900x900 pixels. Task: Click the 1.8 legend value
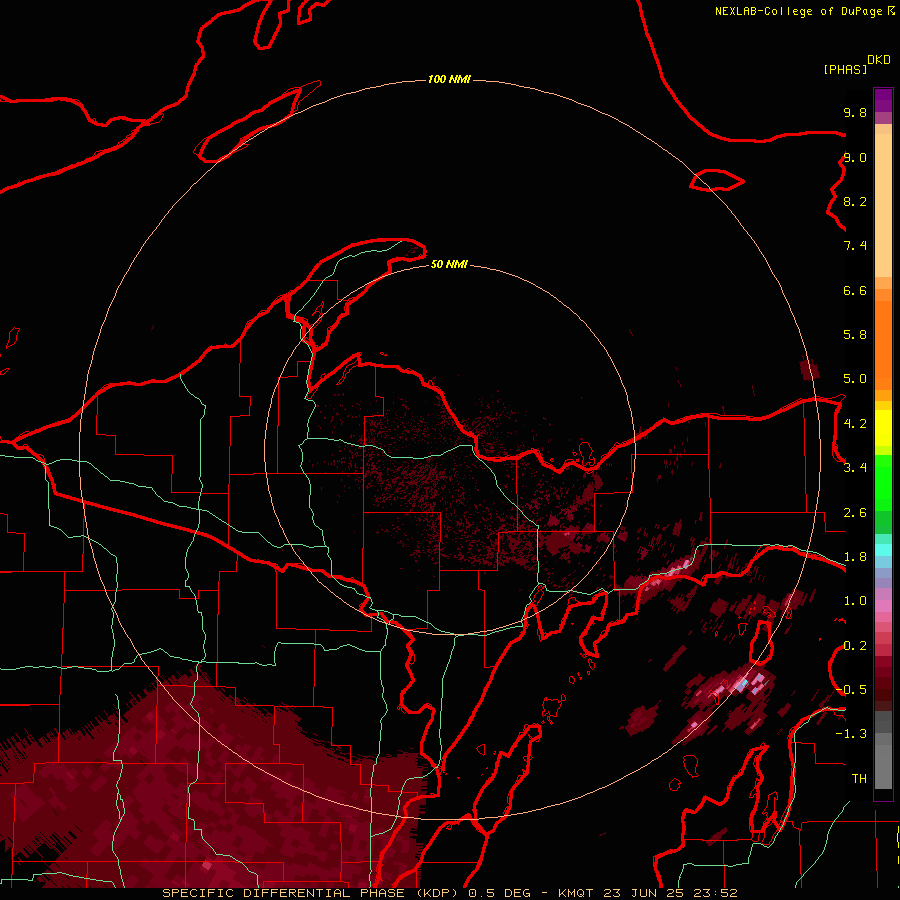[x=855, y=557]
